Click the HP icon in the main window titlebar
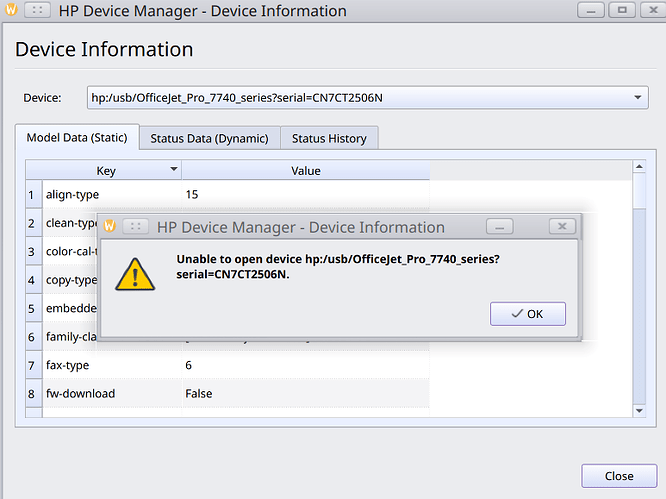Viewport: 666px width, 499px height. 11,9
